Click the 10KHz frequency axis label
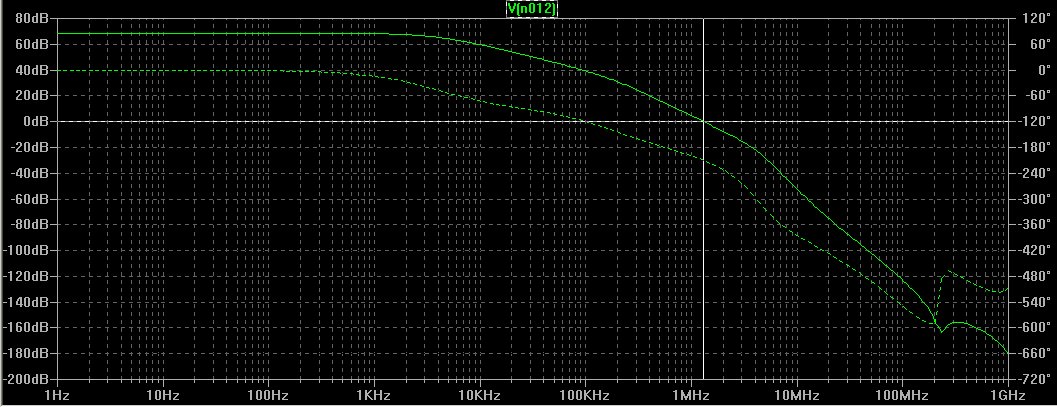The width and height of the screenshot is (1057, 407). click(x=479, y=394)
